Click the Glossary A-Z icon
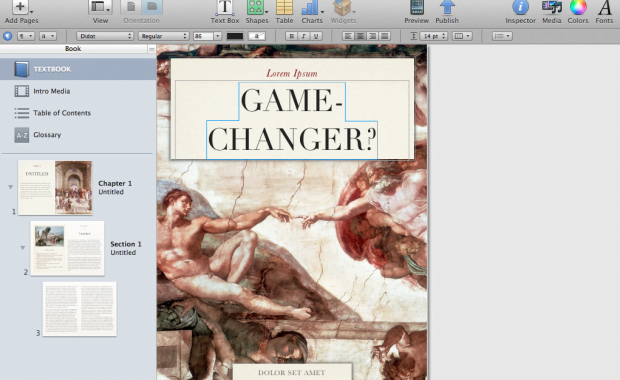 21,135
